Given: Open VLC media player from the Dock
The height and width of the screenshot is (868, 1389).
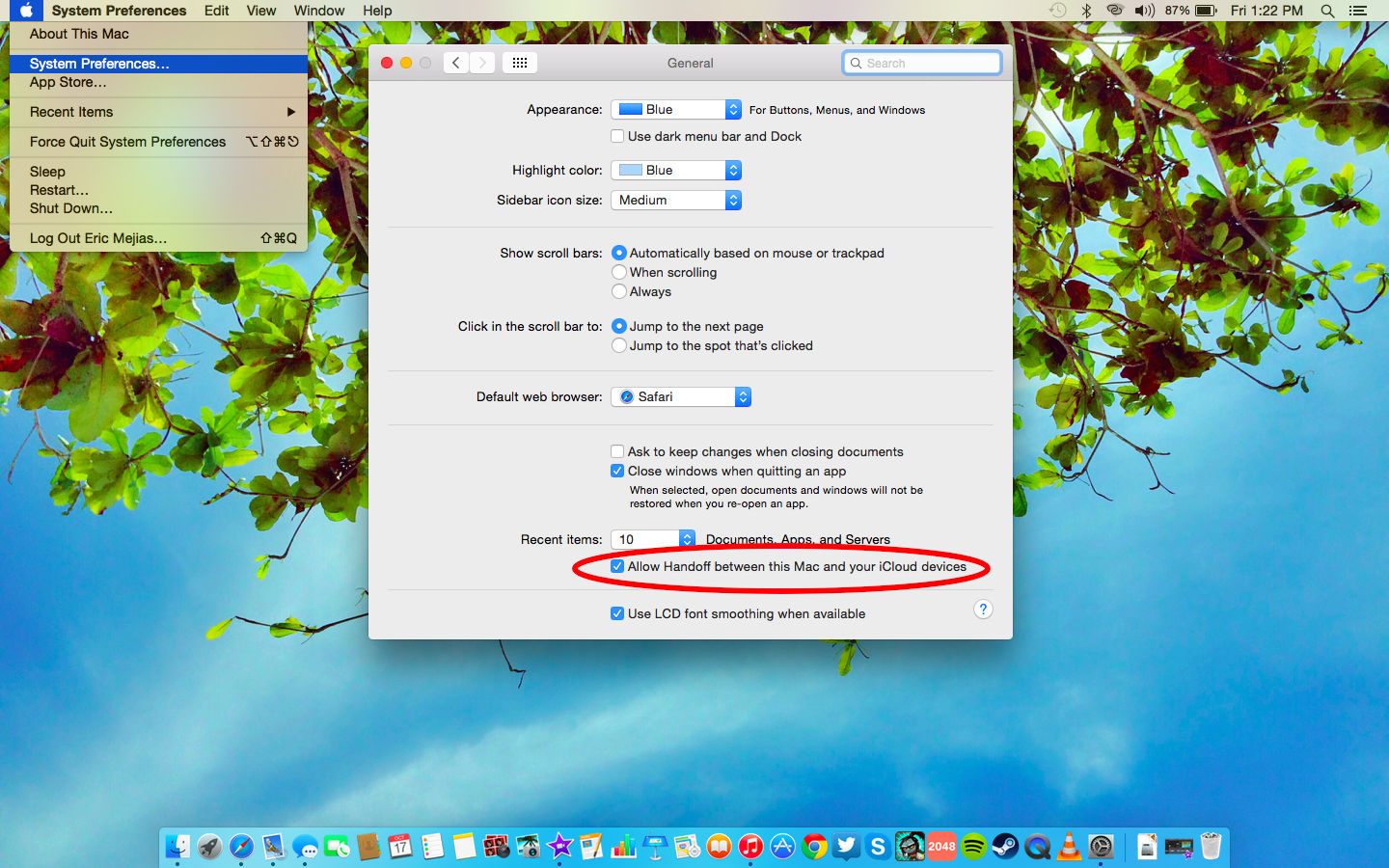Looking at the screenshot, I should [x=1069, y=846].
